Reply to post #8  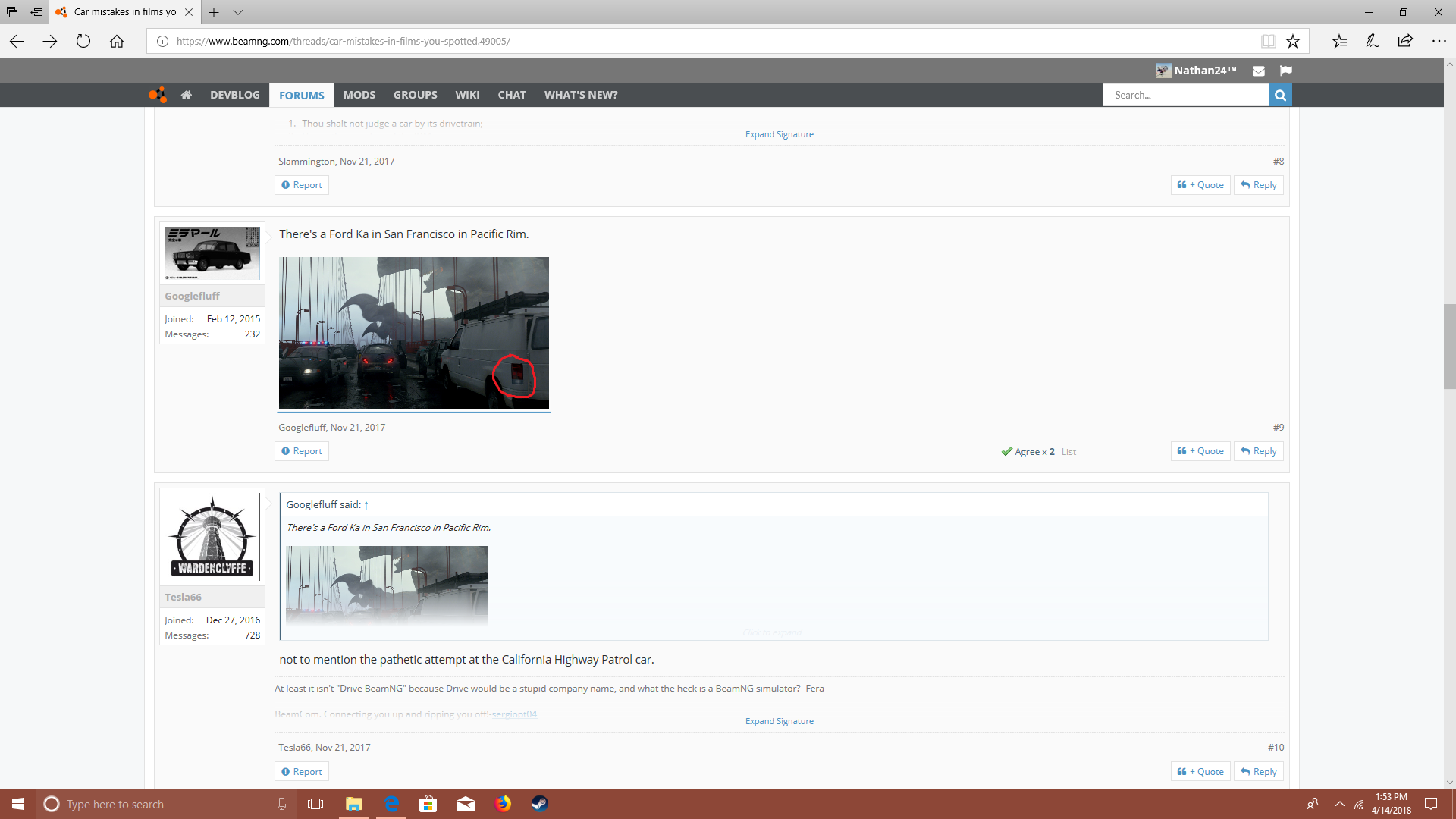tap(1259, 185)
